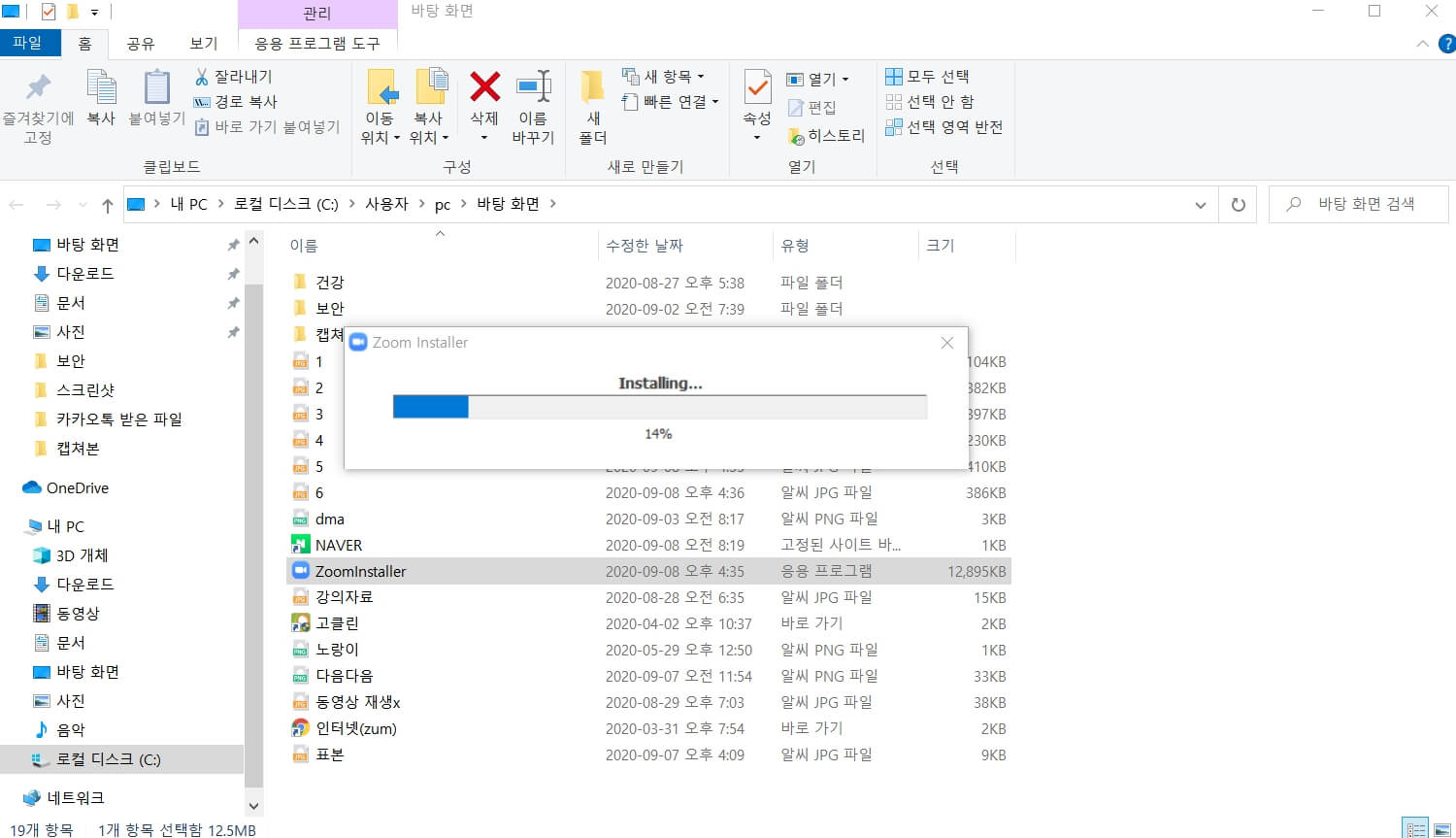1456x838 pixels.
Task: Click Copy path (경로 복사)
Action: pos(236,102)
